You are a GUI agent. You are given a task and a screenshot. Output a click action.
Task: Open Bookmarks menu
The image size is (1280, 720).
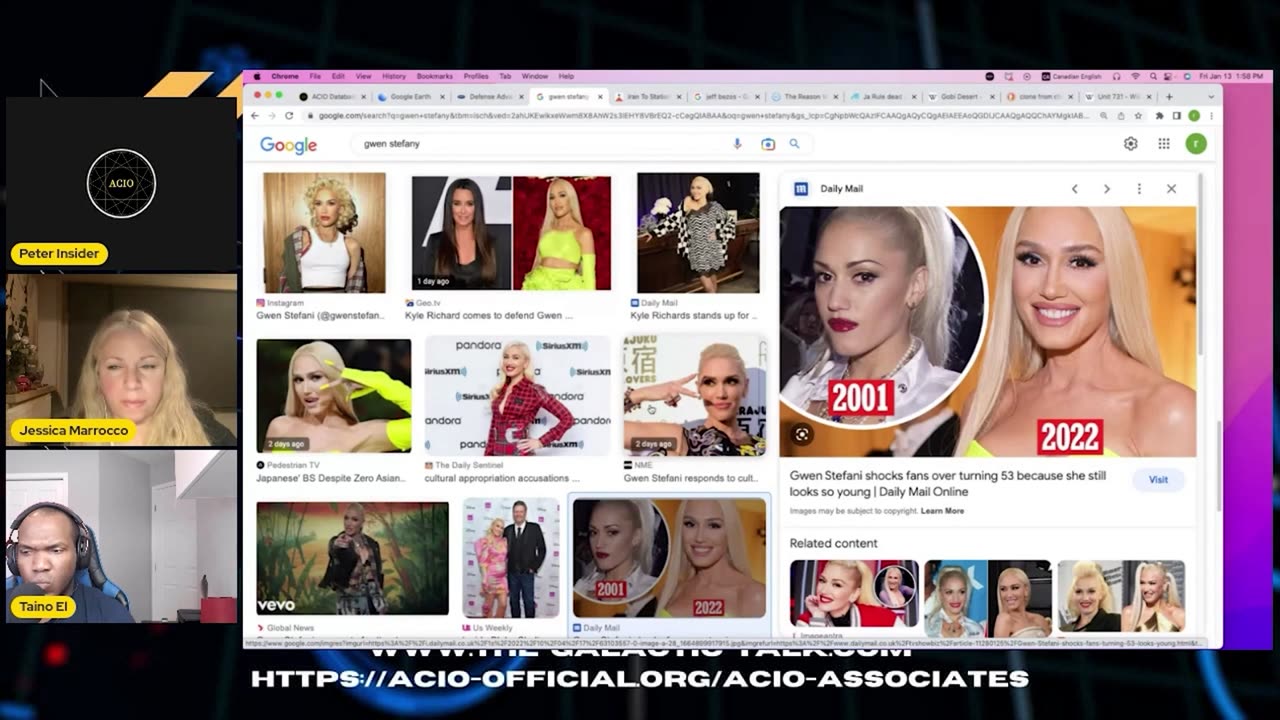click(435, 76)
